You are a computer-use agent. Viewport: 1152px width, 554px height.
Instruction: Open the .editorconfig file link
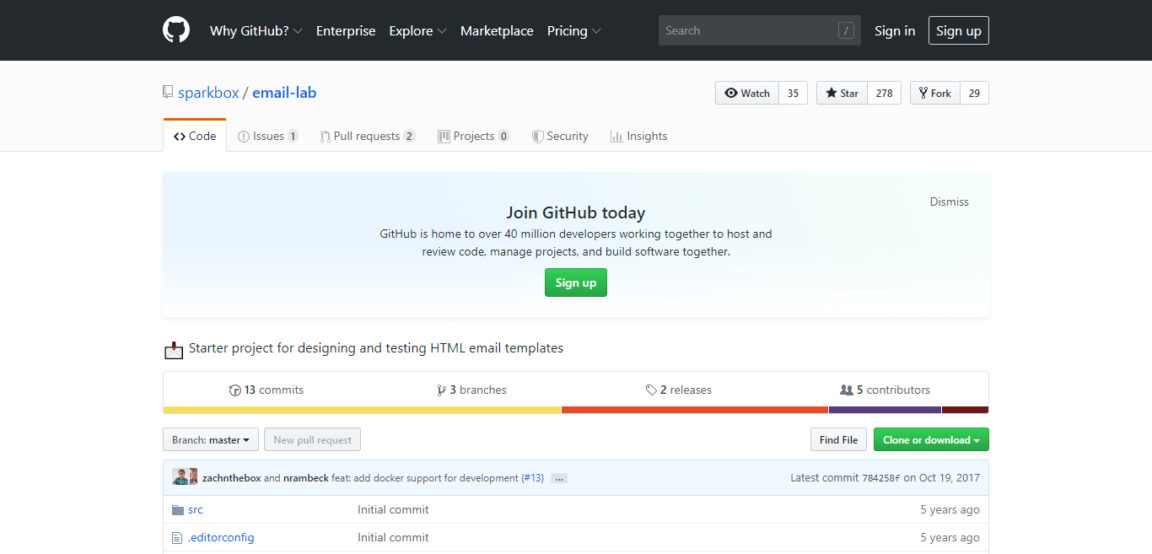tap(221, 538)
